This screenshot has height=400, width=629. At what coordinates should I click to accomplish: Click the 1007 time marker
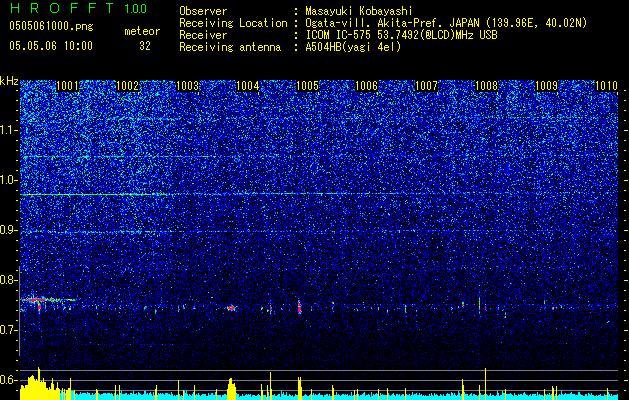coord(426,86)
